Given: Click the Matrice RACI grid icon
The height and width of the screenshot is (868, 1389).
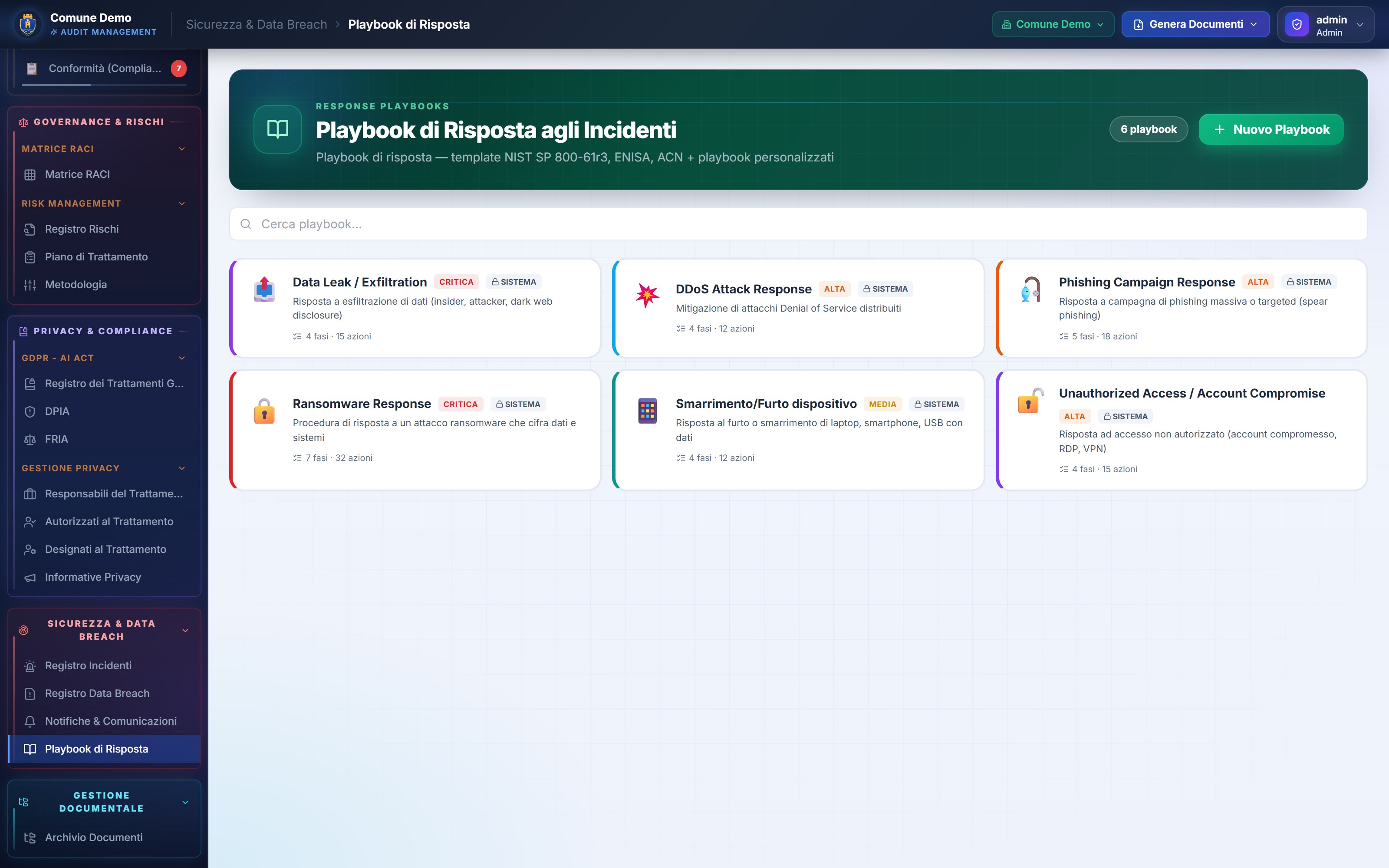Looking at the screenshot, I should [30, 174].
